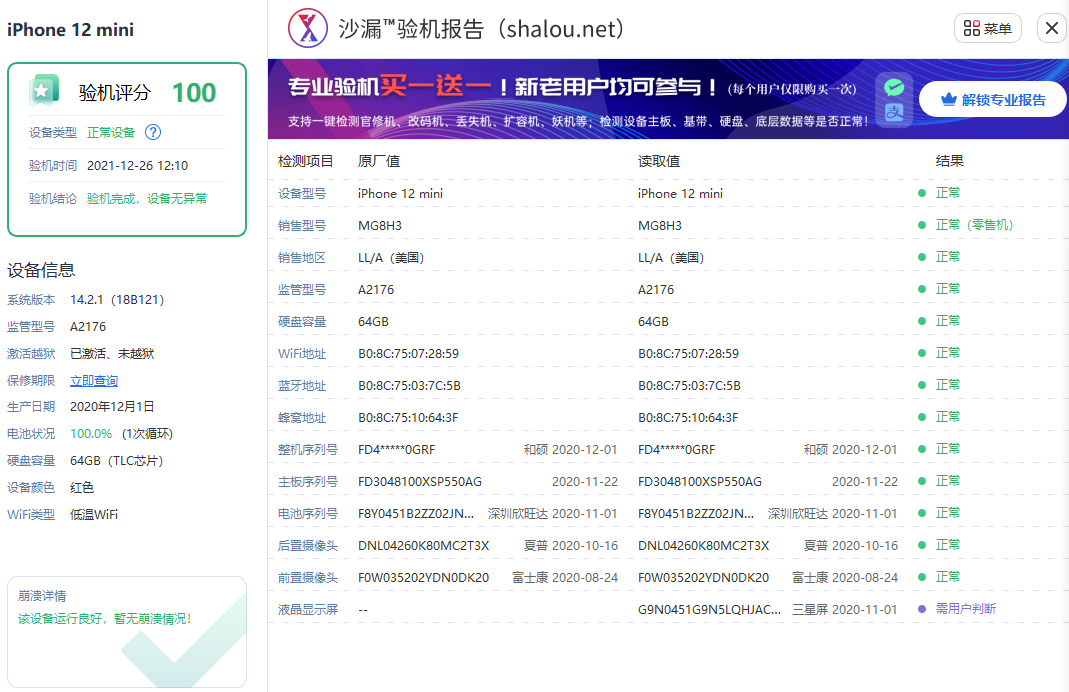Click the 正常（零售机）result in 销售型号 row

[x=974, y=225]
